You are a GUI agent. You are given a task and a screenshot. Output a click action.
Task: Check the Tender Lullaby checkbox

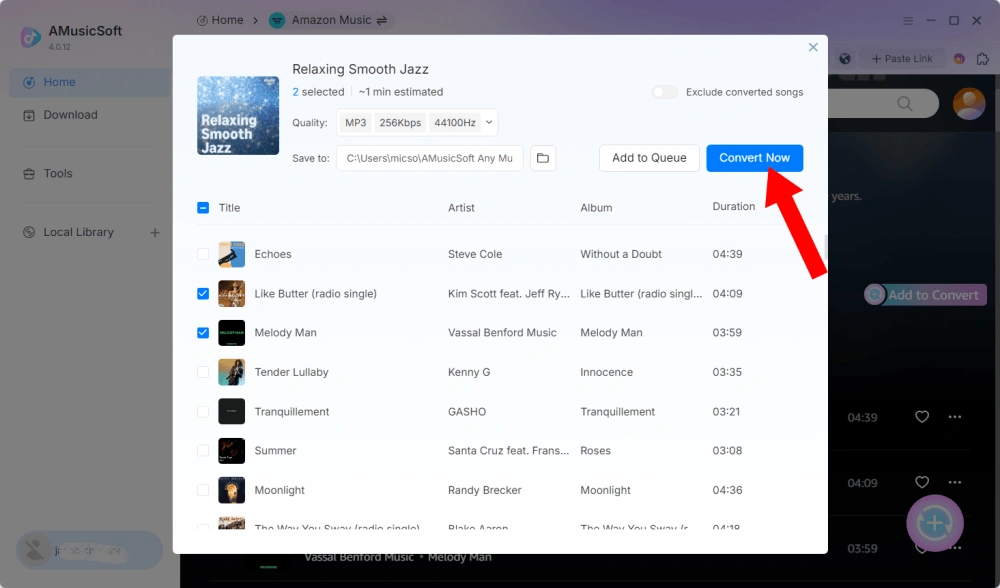(203, 372)
